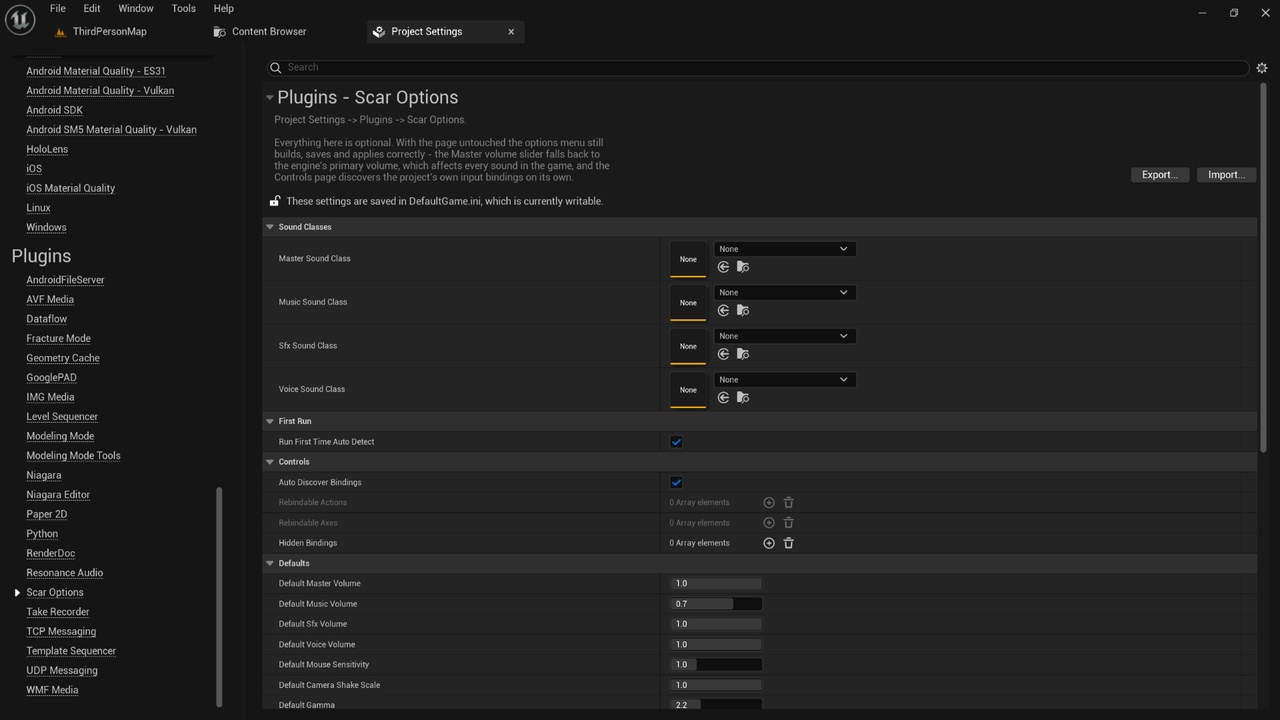Open Sfx Sound Class asset dropdown
This screenshot has height=720, width=1280.
[x=785, y=336]
